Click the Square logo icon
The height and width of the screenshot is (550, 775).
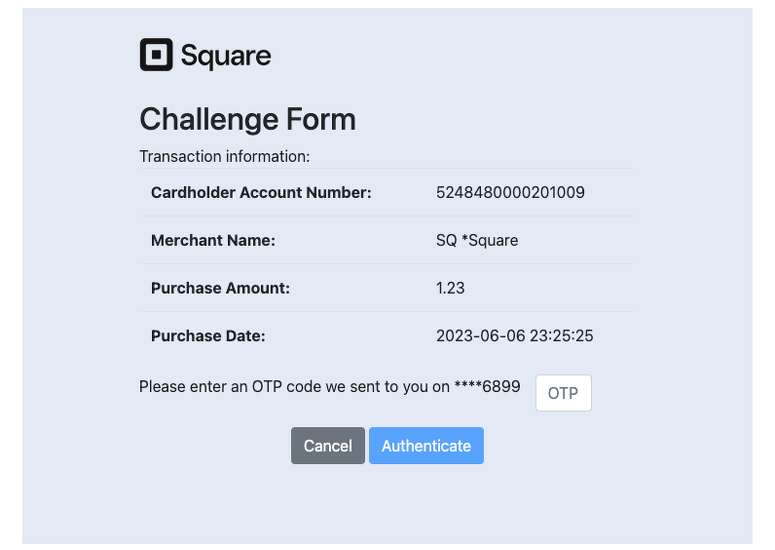156,55
